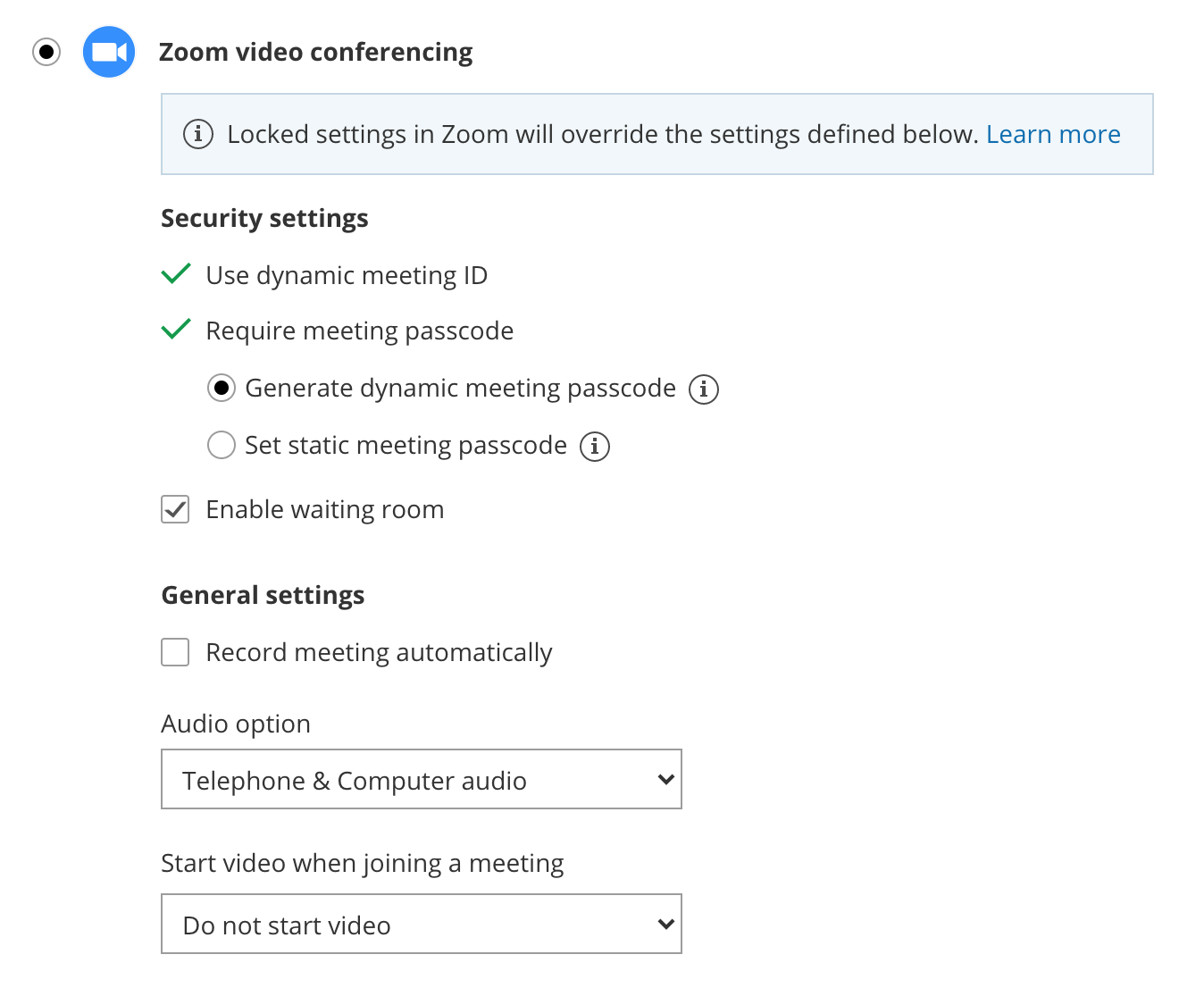Click the Record meeting automatically label
Image resolution: width=1204 pixels, height=988 pixels.
(379, 652)
